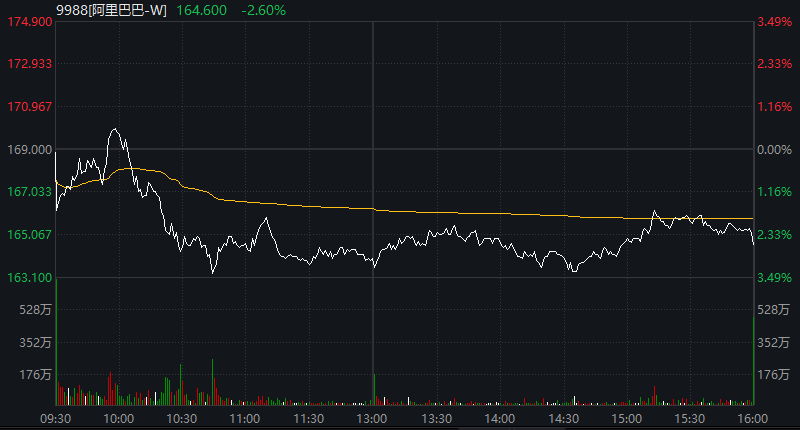Viewport: 800px width, 430px height.
Task: Select the 14:30 time axis label
Action: (x=563, y=418)
